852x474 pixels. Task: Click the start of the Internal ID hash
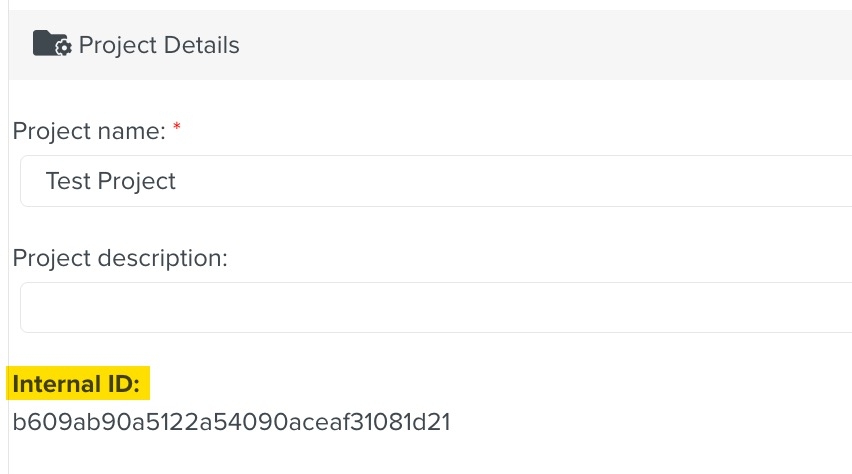click(x=15, y=422)
